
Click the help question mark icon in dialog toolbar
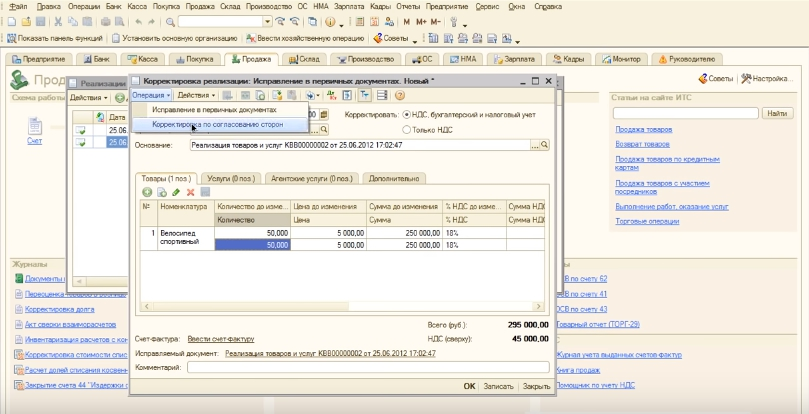point(399,95)
